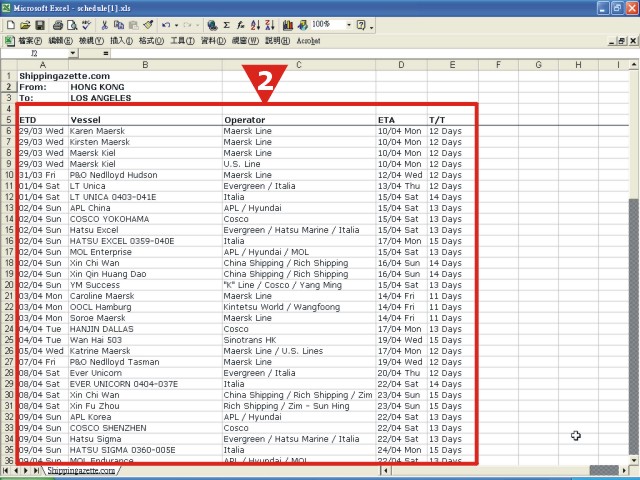This screenshot has height=480, width=640.
Task: Expand the Undo history dropdown arrow
Action: pyautogui.click(x=176, y=25)
